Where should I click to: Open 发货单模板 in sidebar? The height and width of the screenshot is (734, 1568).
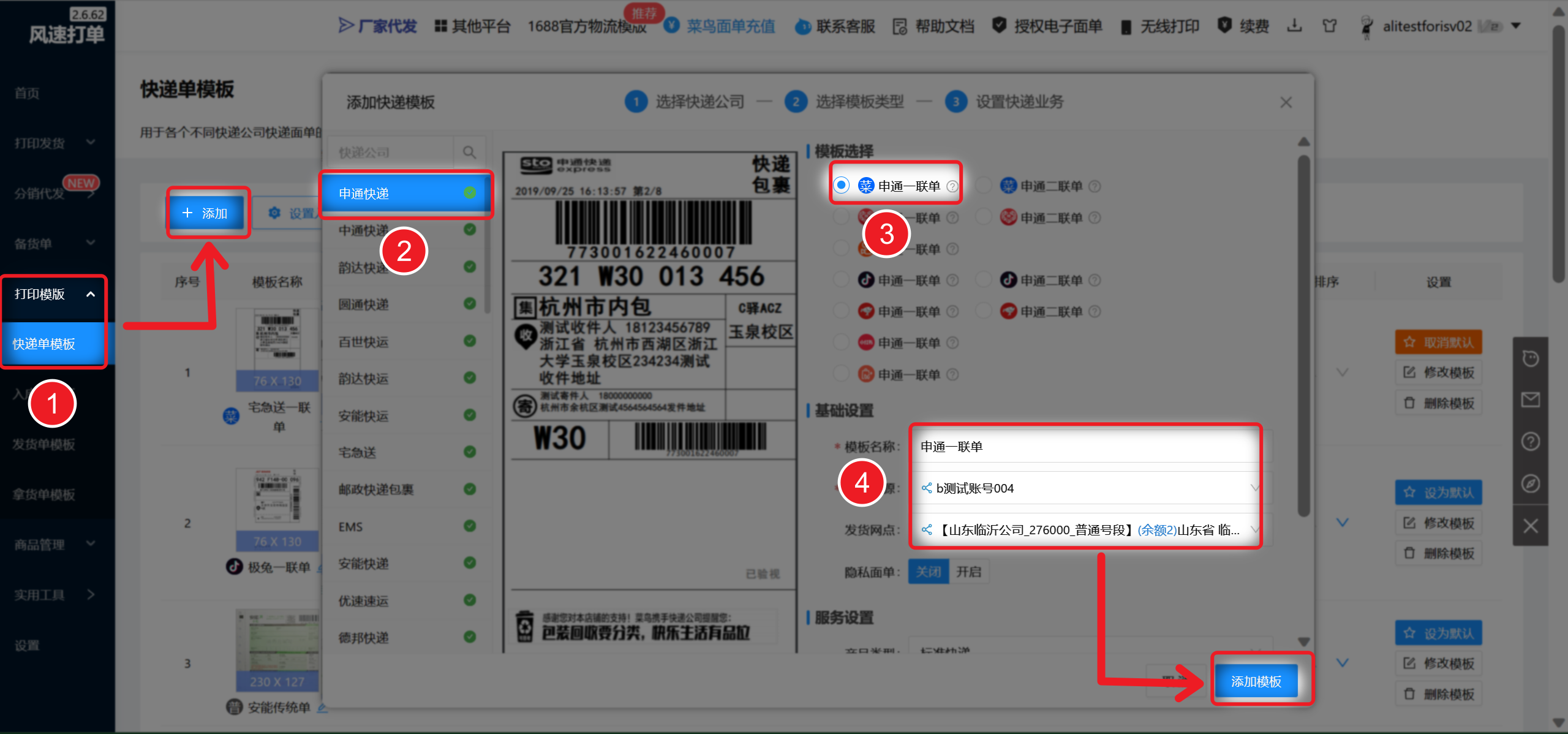pyautogui.click(x=43, y=444)
